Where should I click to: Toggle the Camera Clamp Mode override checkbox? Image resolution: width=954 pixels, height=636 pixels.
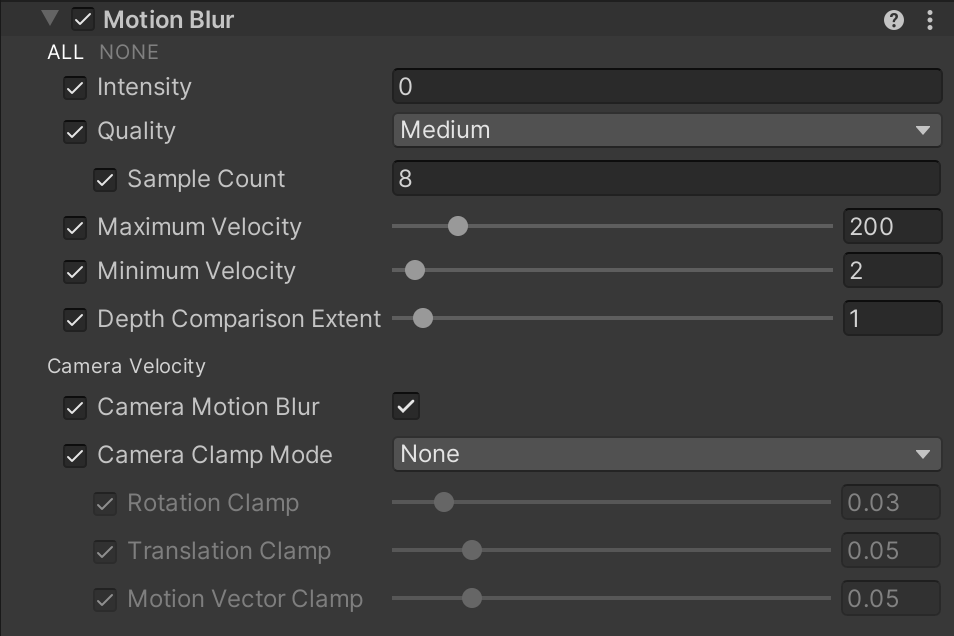(x=75, y=454)
